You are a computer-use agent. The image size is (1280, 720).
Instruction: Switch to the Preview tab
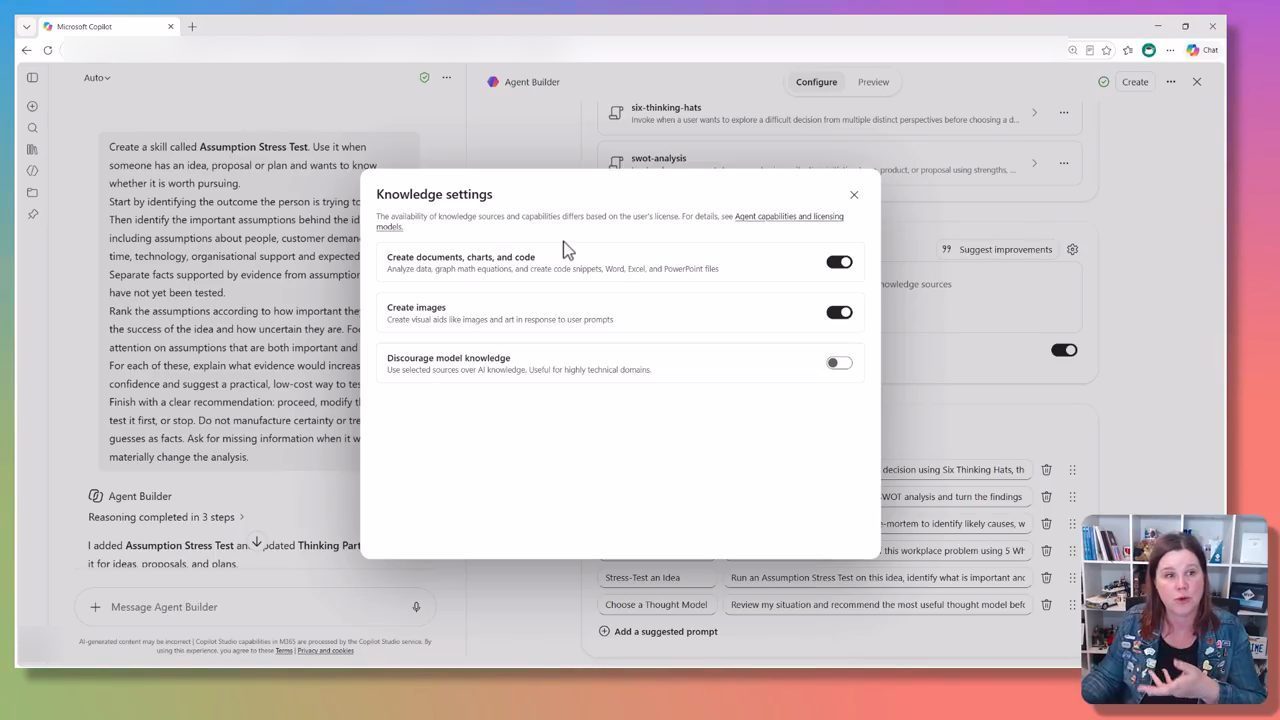[x=873, y=82]
